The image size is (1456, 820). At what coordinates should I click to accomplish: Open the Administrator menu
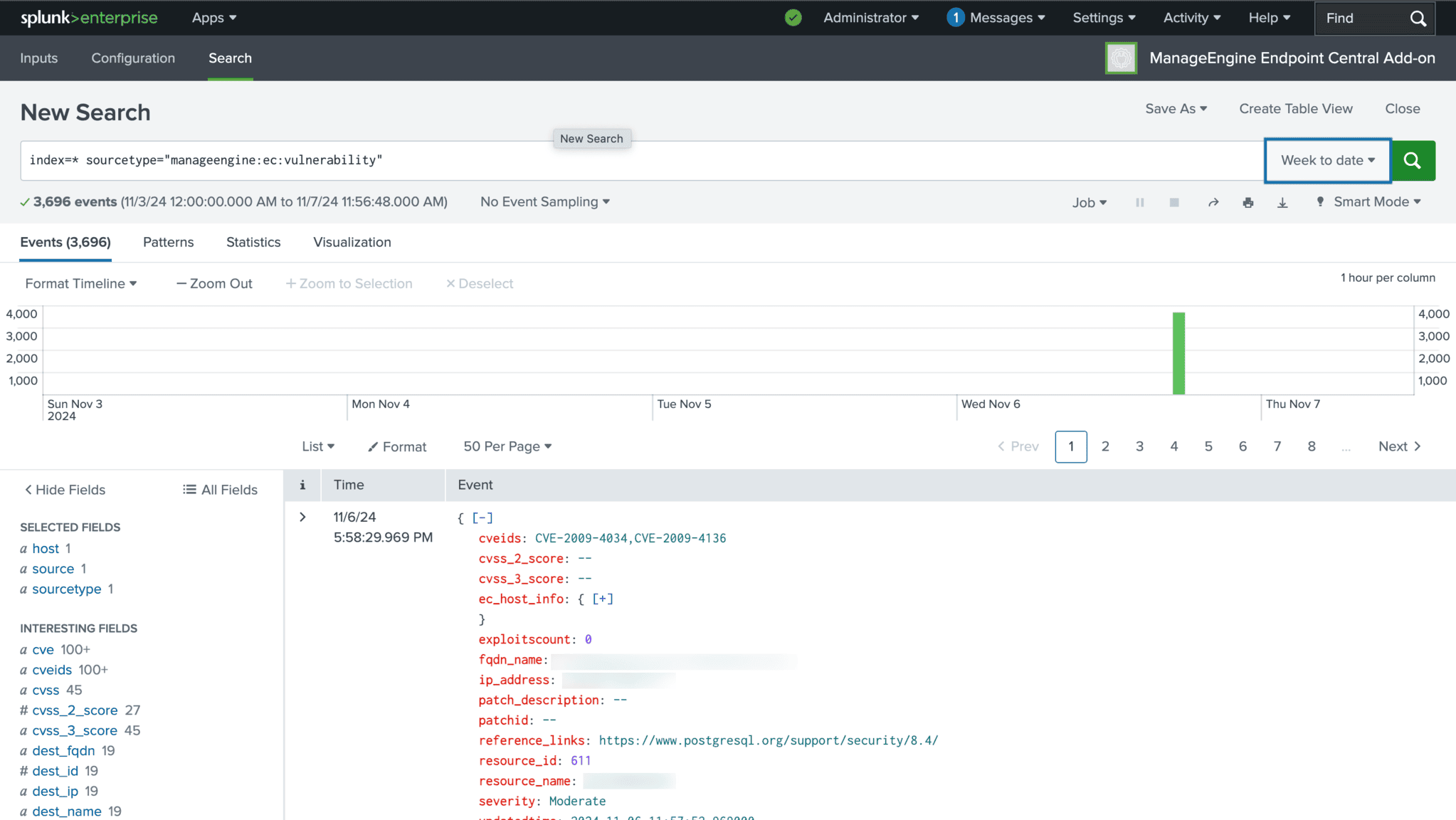pos(871,18)
